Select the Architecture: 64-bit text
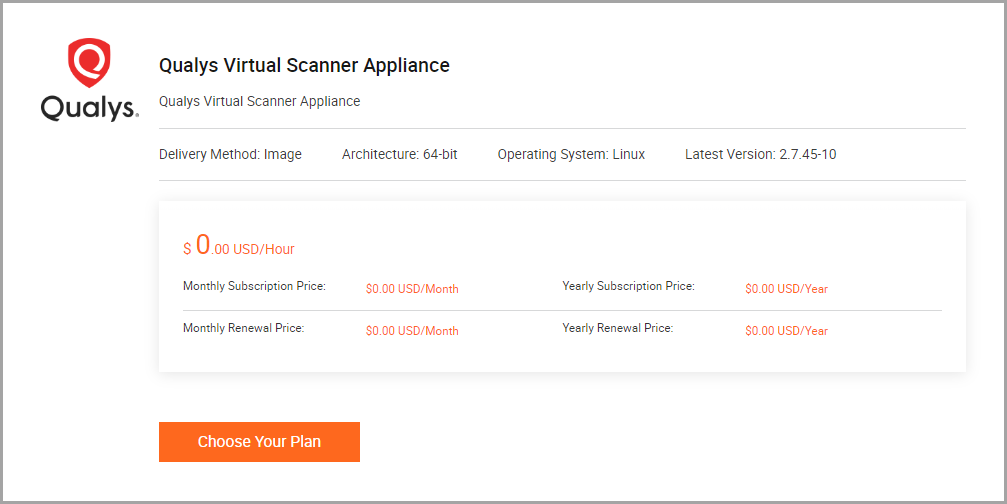 399,155
